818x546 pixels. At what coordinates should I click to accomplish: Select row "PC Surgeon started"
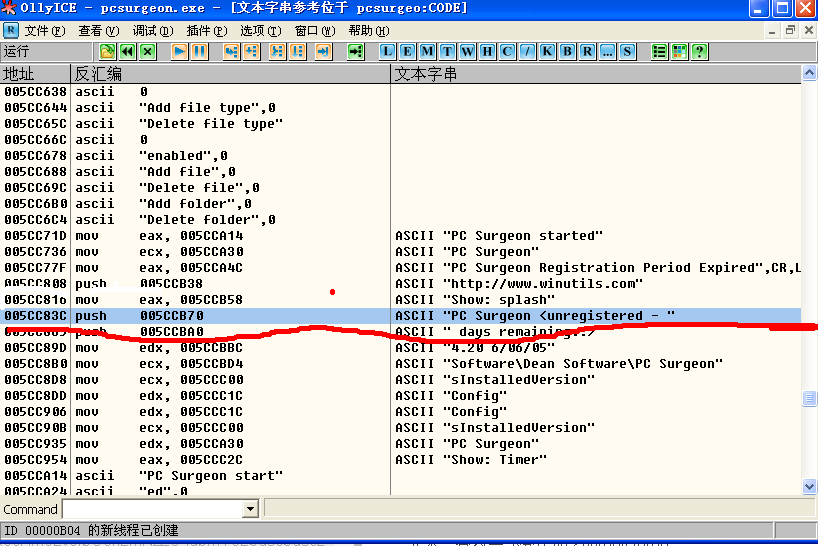point(401,236)
